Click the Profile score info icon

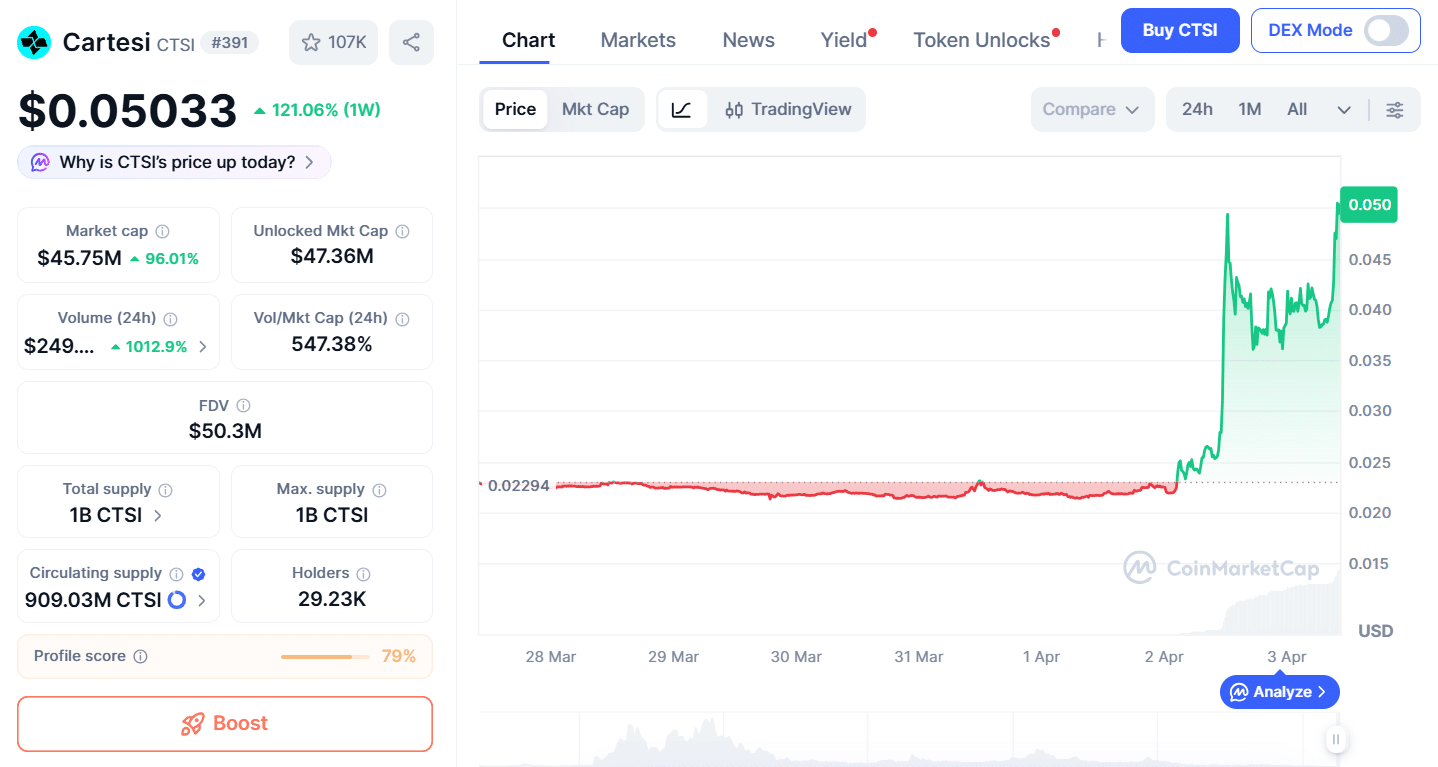(x=140, y=656)
